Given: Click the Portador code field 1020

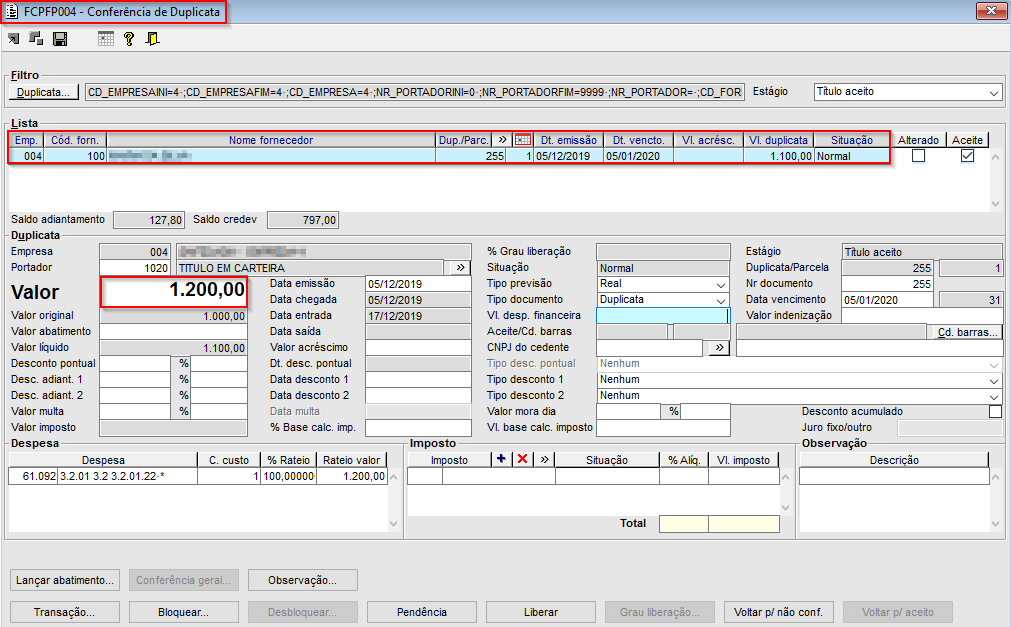Looking at the screenshot, I should click(x=135, y=267).
